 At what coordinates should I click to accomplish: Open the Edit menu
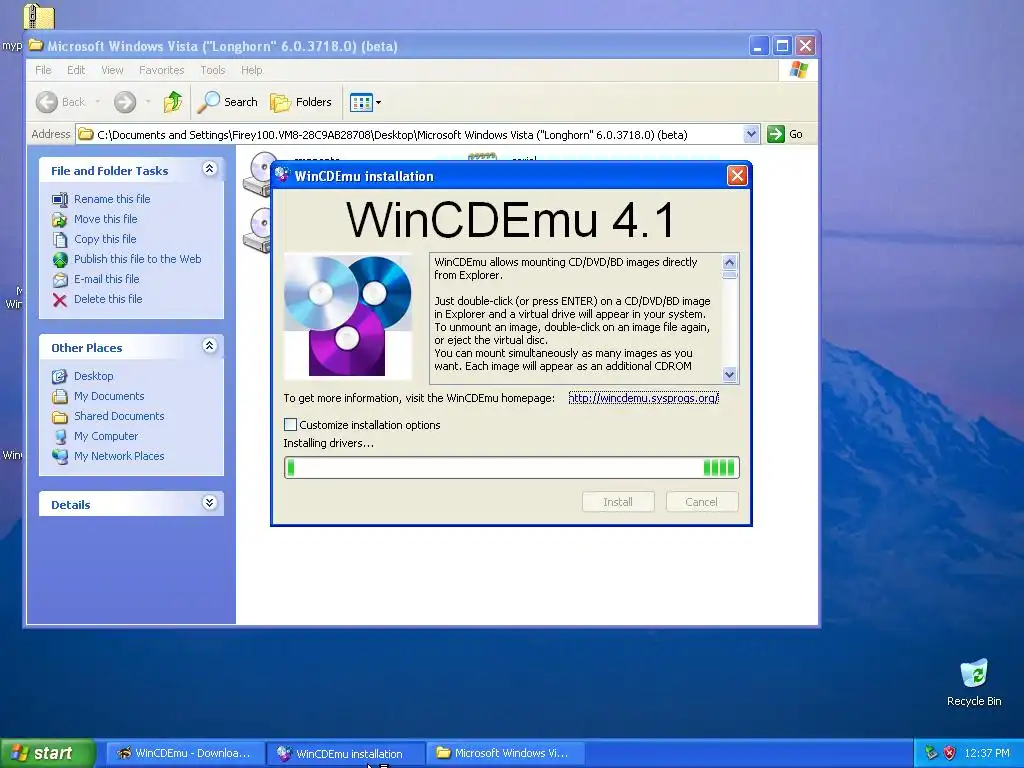(76, 70)
